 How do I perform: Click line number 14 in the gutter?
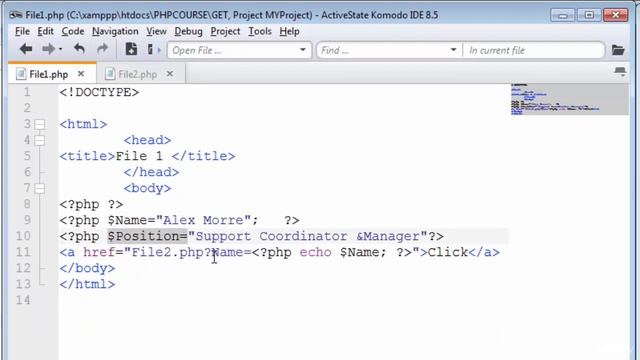tap(23, 300)
